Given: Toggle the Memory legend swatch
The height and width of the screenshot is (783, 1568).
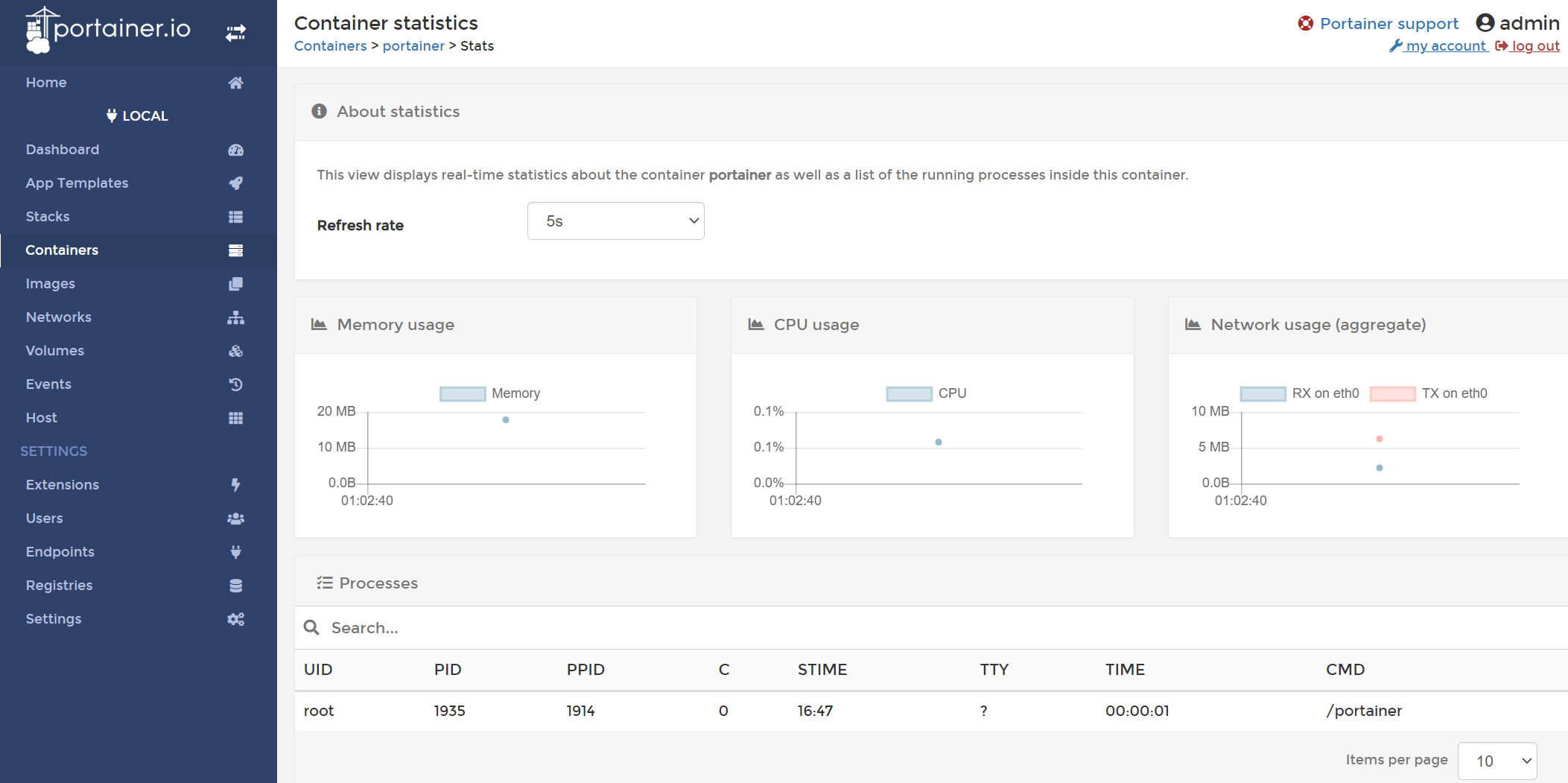Looking at the screenshot, I should (x=463, y=394).
